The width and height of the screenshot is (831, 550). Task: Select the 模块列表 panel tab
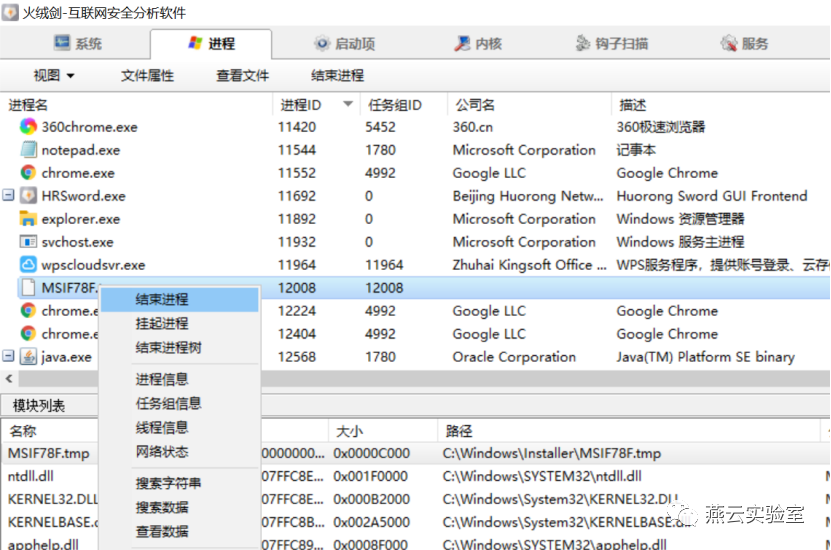click(39, 406)
